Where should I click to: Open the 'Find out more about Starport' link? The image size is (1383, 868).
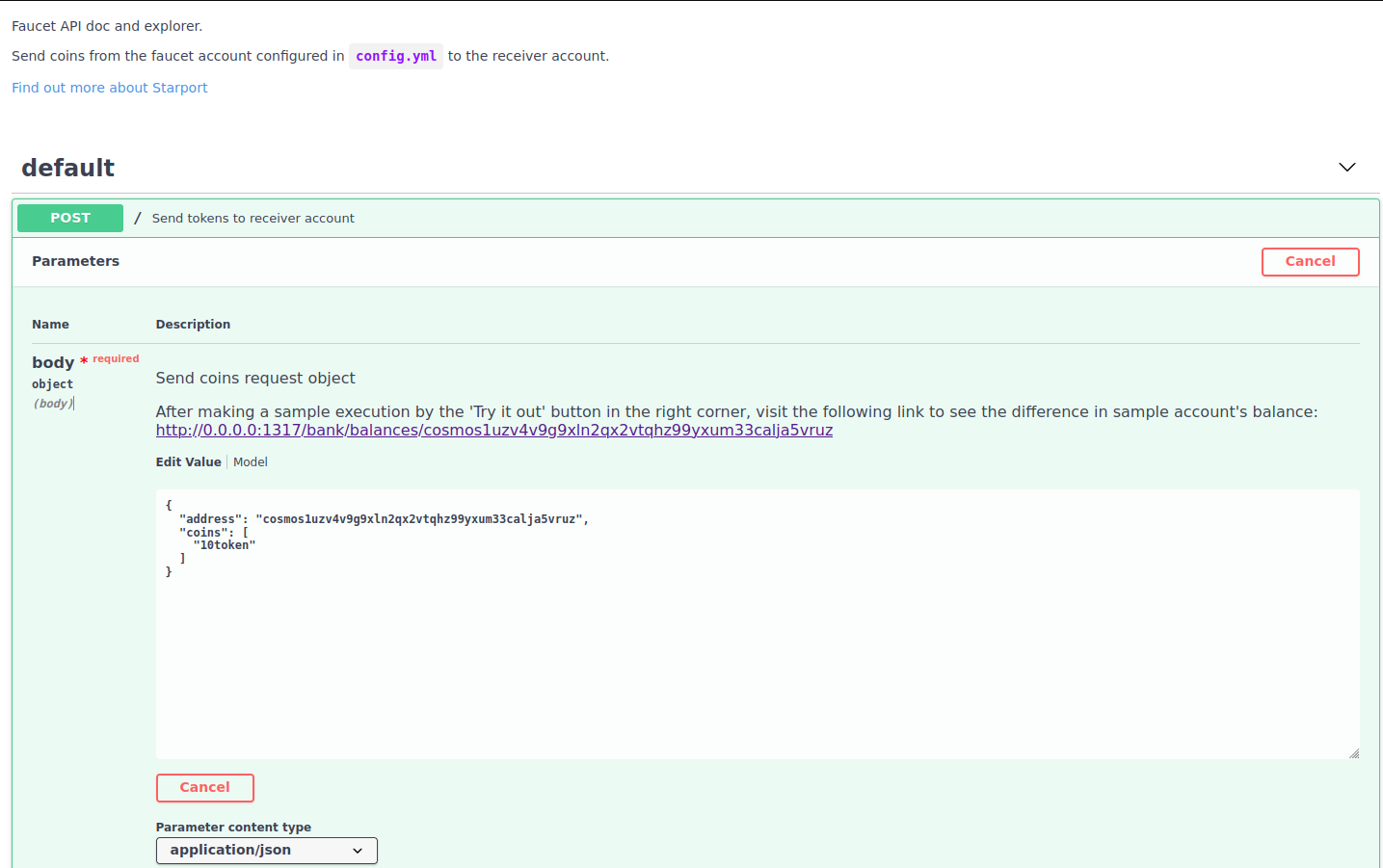click(109, 88)
